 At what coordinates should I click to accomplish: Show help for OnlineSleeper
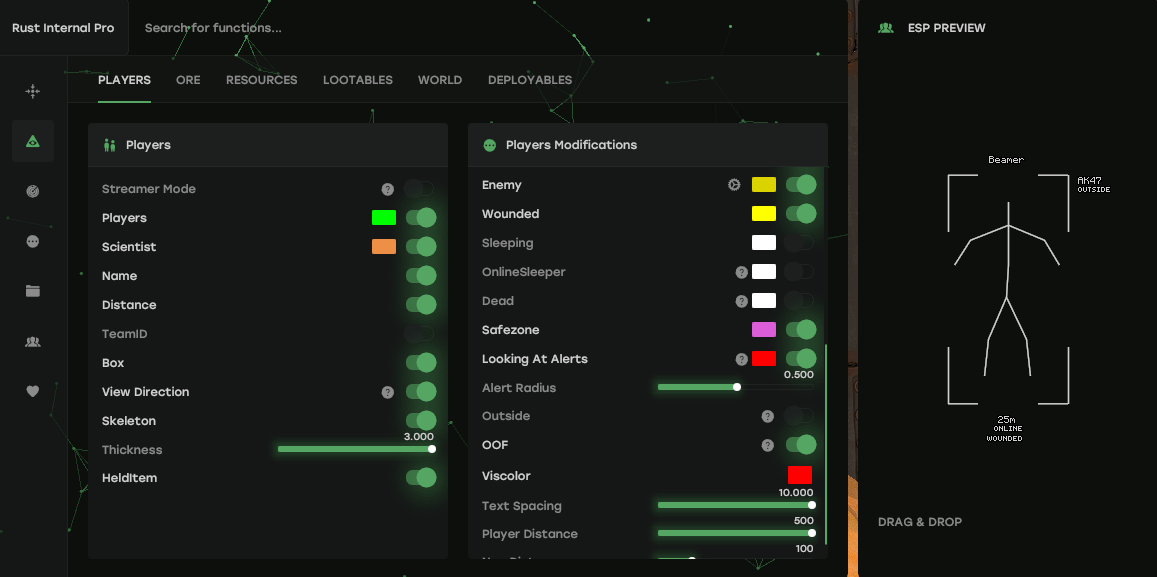742,272
